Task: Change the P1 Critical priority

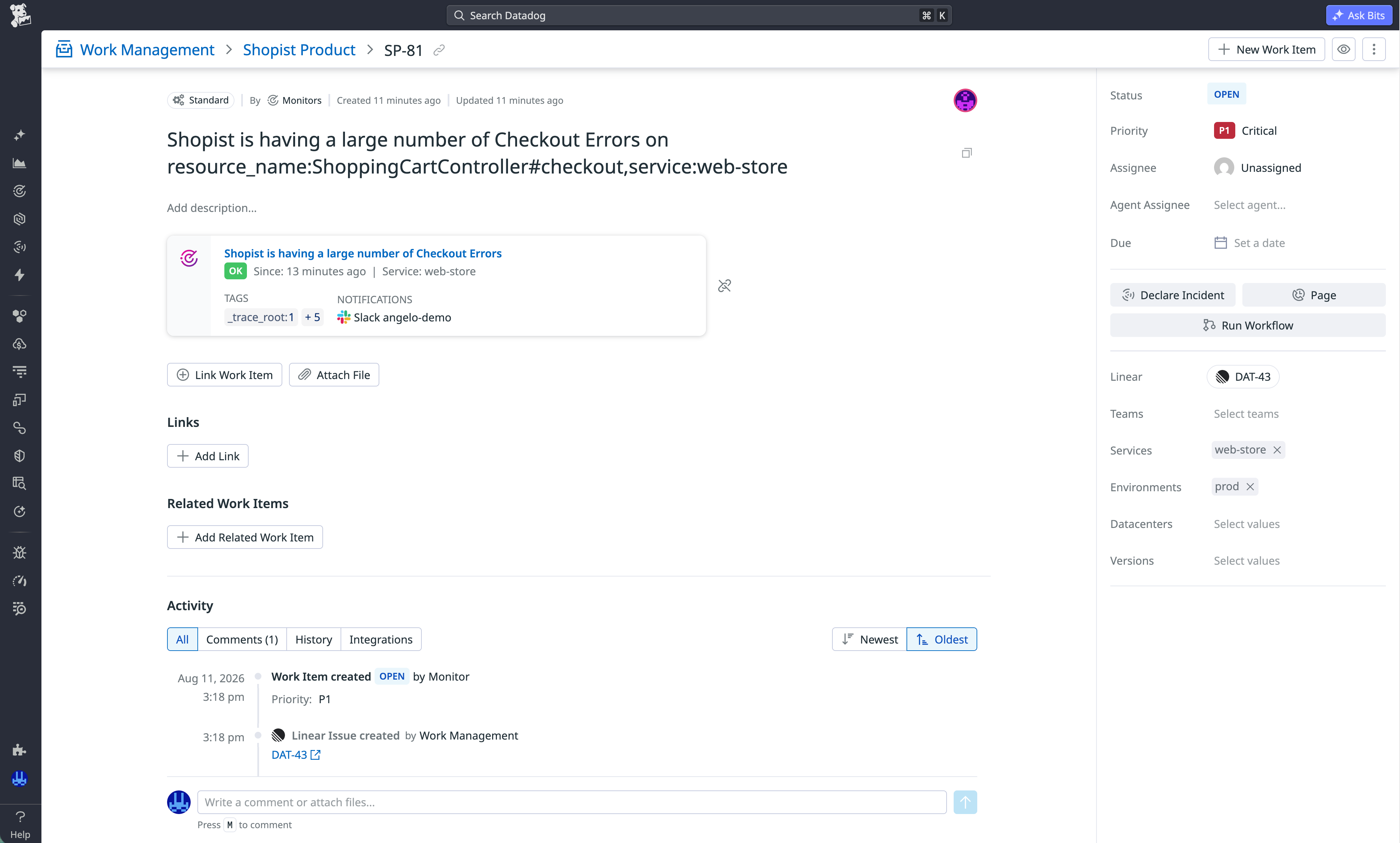Action: pos(1245,131)
